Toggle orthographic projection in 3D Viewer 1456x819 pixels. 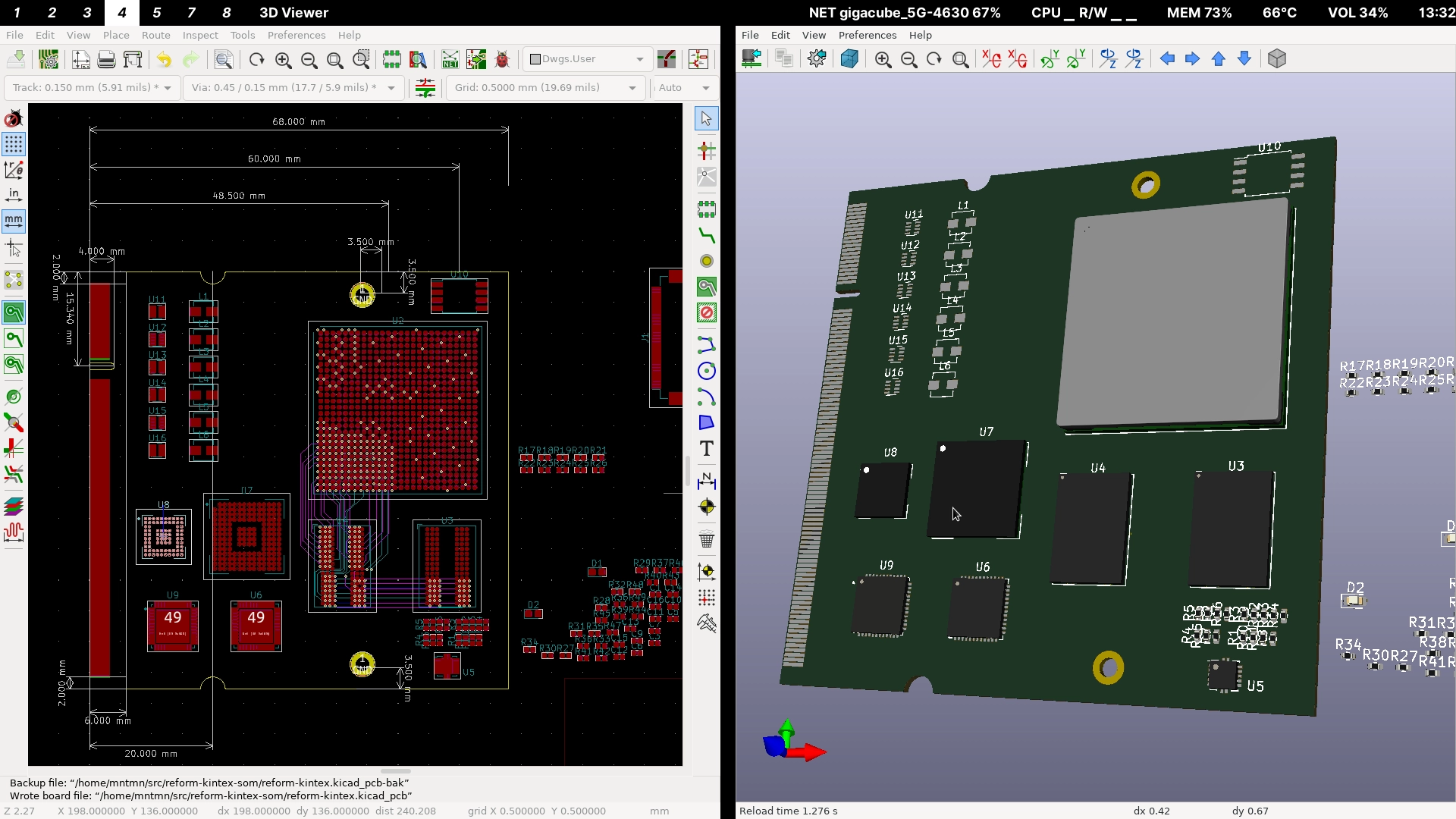pyautogui.click(x=1277, y=59)
